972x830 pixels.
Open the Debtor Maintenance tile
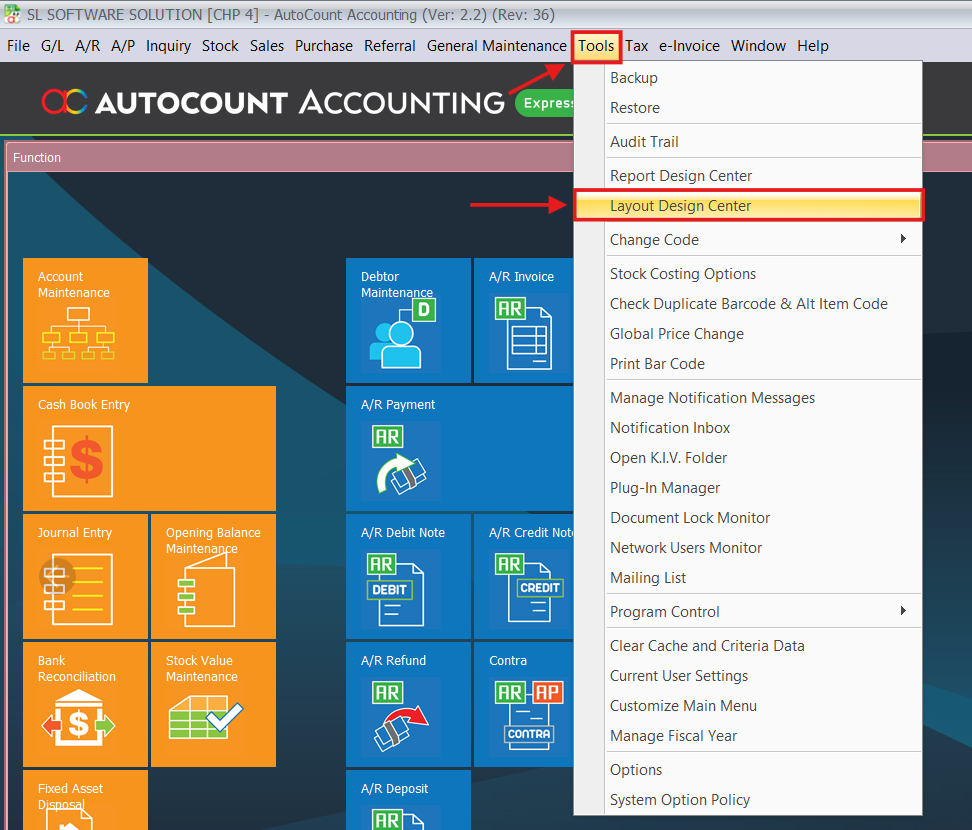(408, 320)
